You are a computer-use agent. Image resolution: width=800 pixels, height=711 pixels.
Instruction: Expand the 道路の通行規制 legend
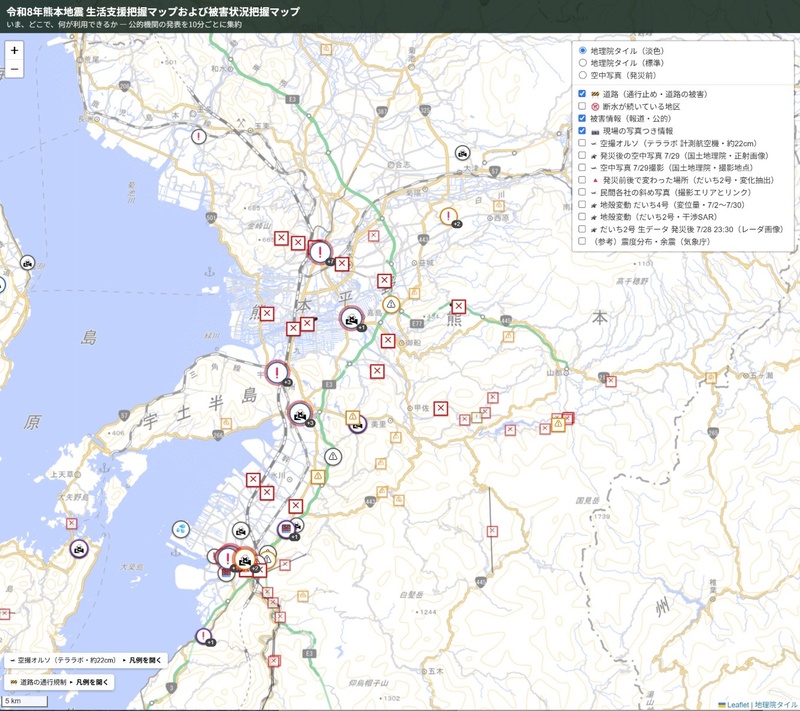[x=92, y=682]
